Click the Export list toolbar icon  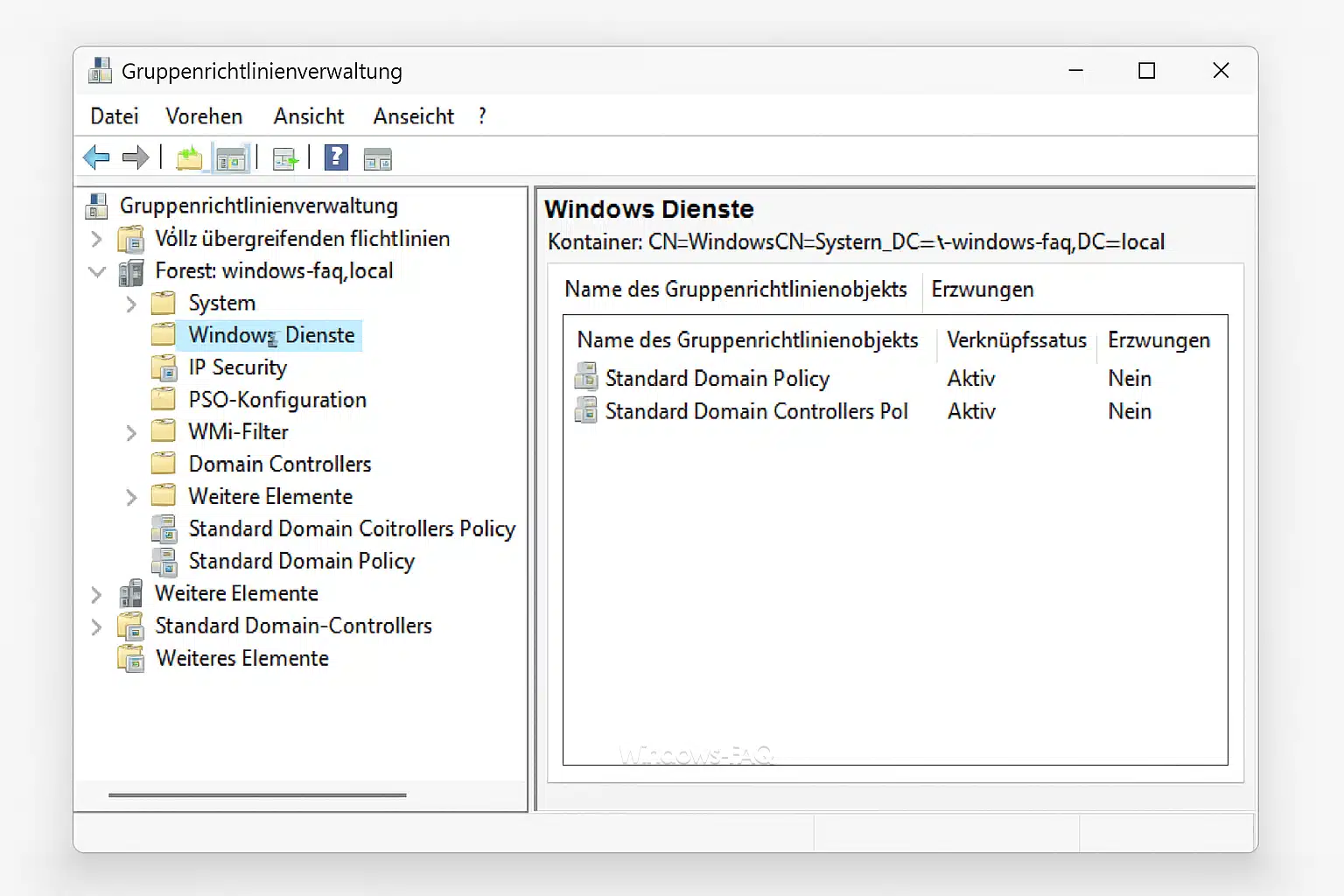coord(285,158)
